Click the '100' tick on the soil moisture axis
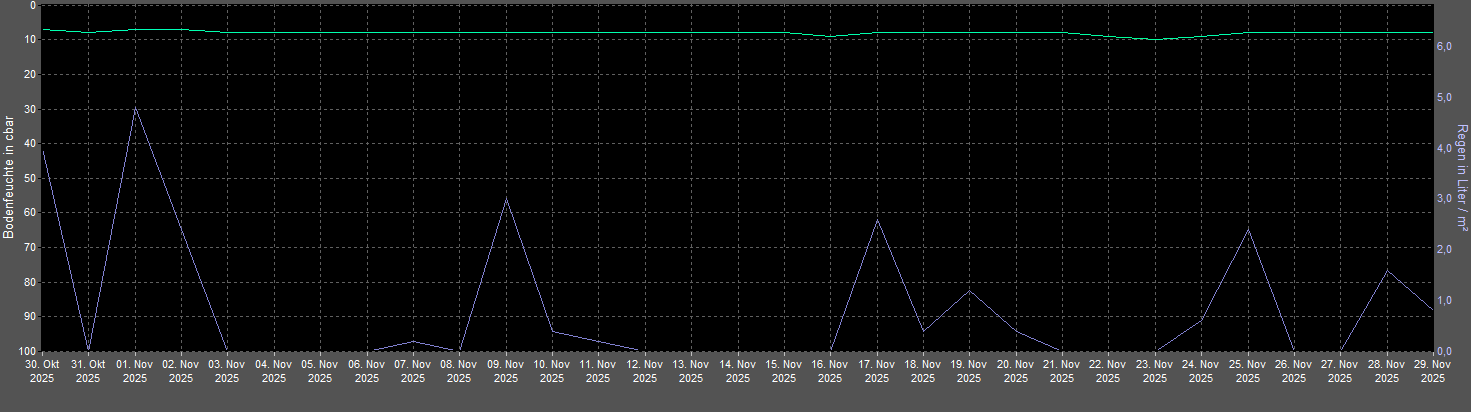The image size is (1471, 412). 27,351
